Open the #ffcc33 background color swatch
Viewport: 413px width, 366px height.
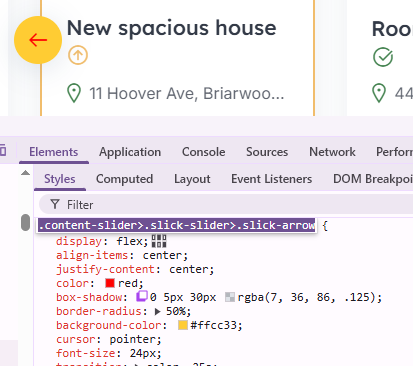point(183,325)
